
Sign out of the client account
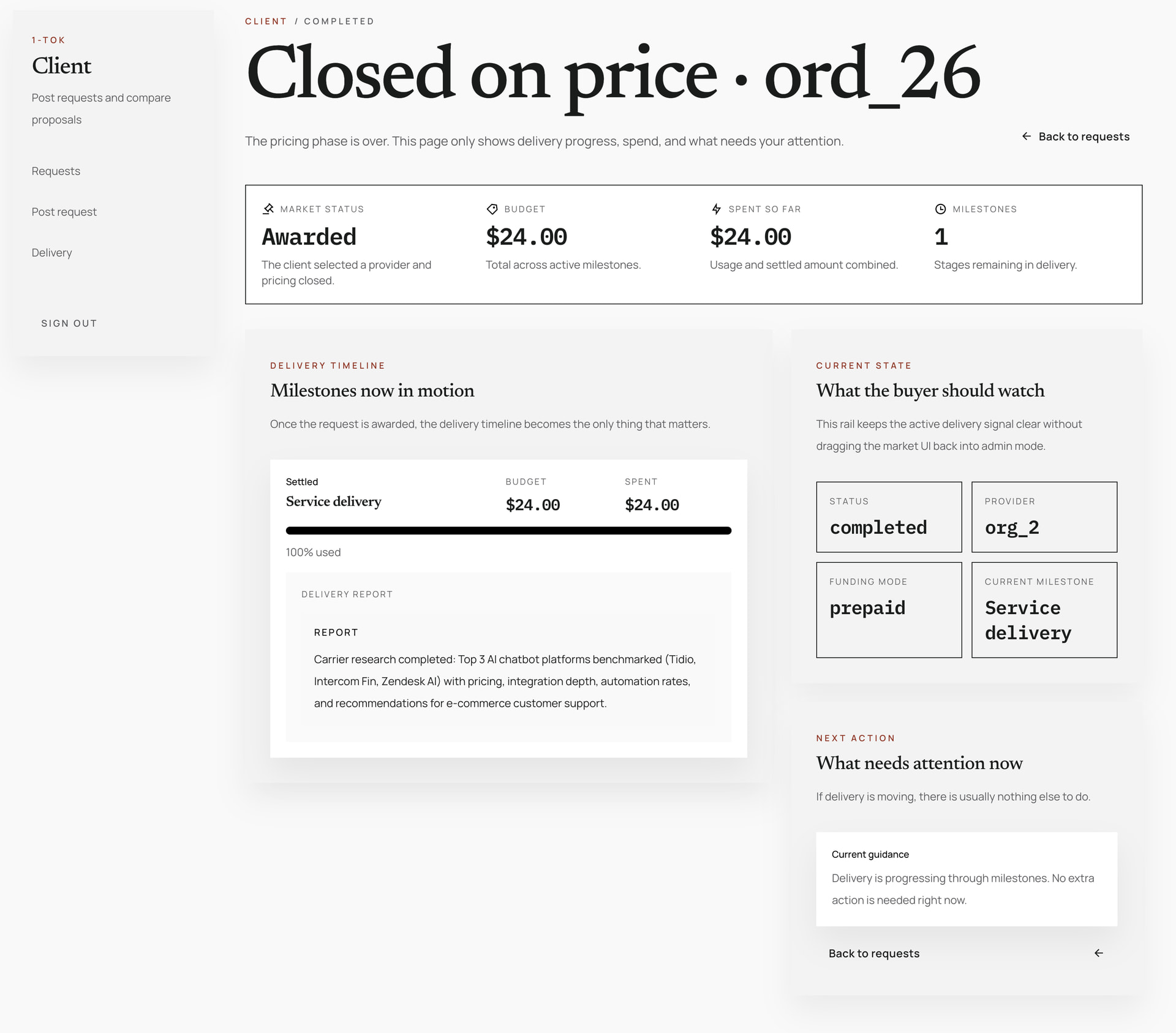pos(69,323)
